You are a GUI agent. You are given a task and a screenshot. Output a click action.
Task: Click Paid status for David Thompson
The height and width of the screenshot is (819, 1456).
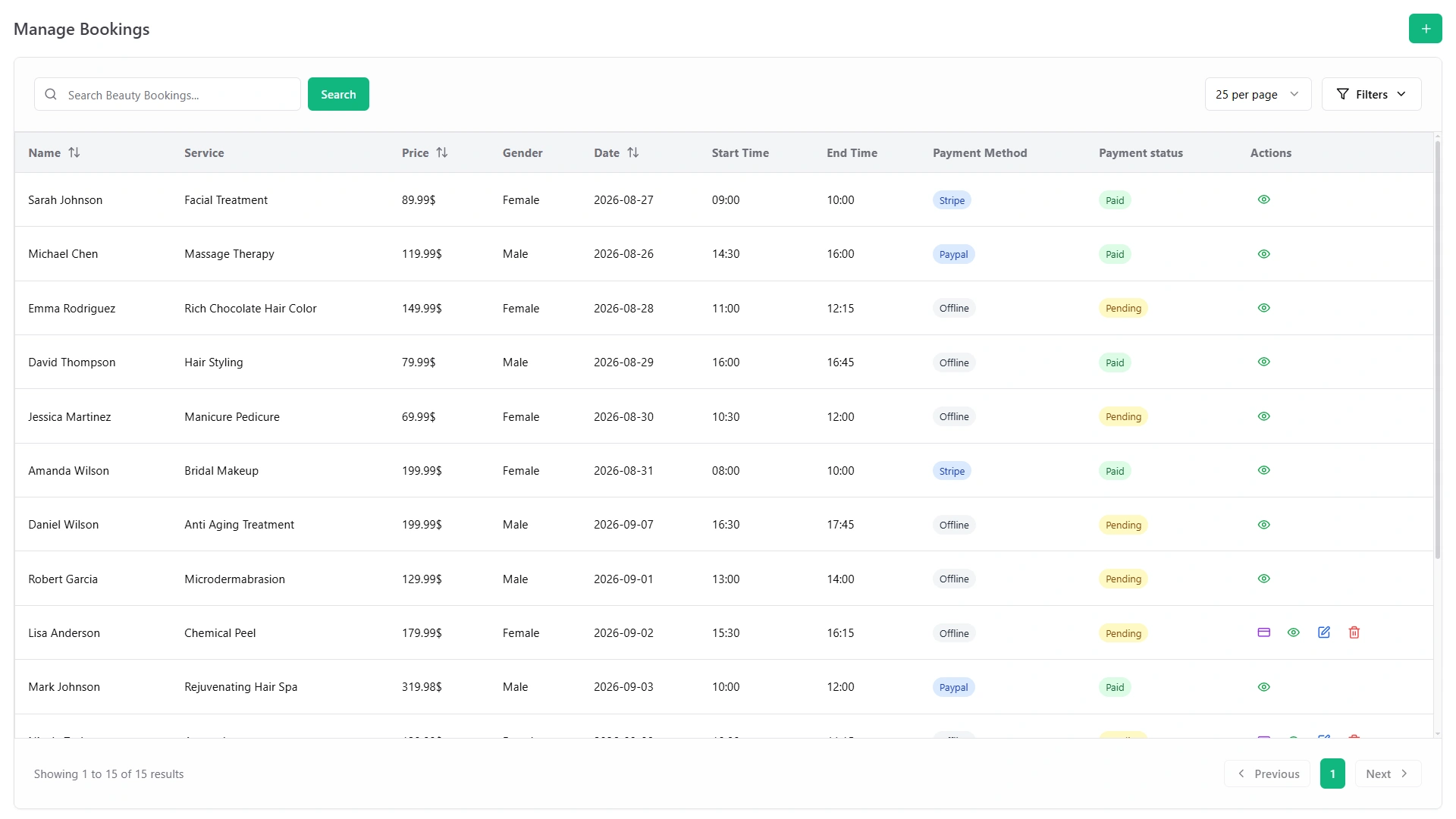click(x=1115, y=362)
